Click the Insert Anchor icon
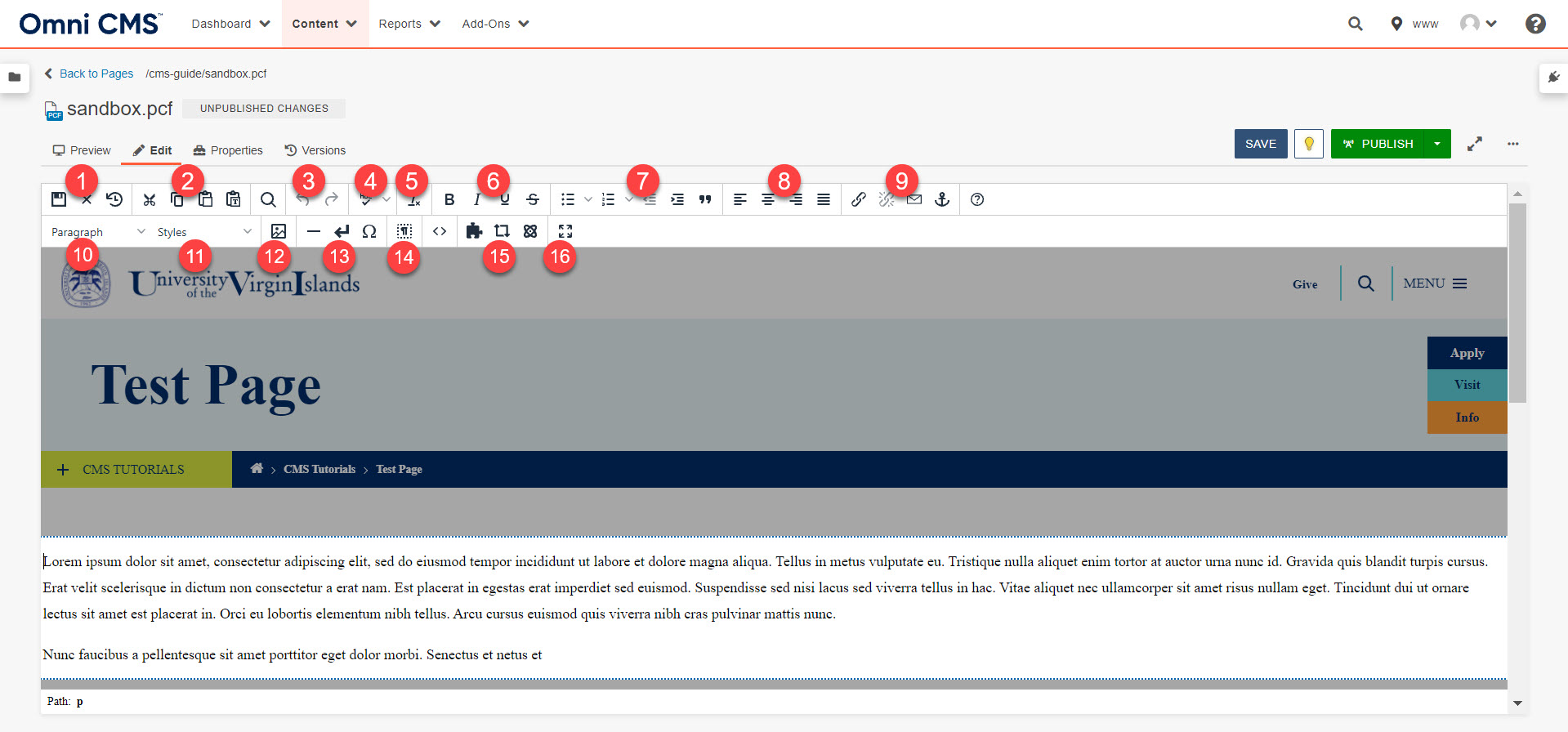The height and width of the screenshot is (732, 1568). (942, 199)
